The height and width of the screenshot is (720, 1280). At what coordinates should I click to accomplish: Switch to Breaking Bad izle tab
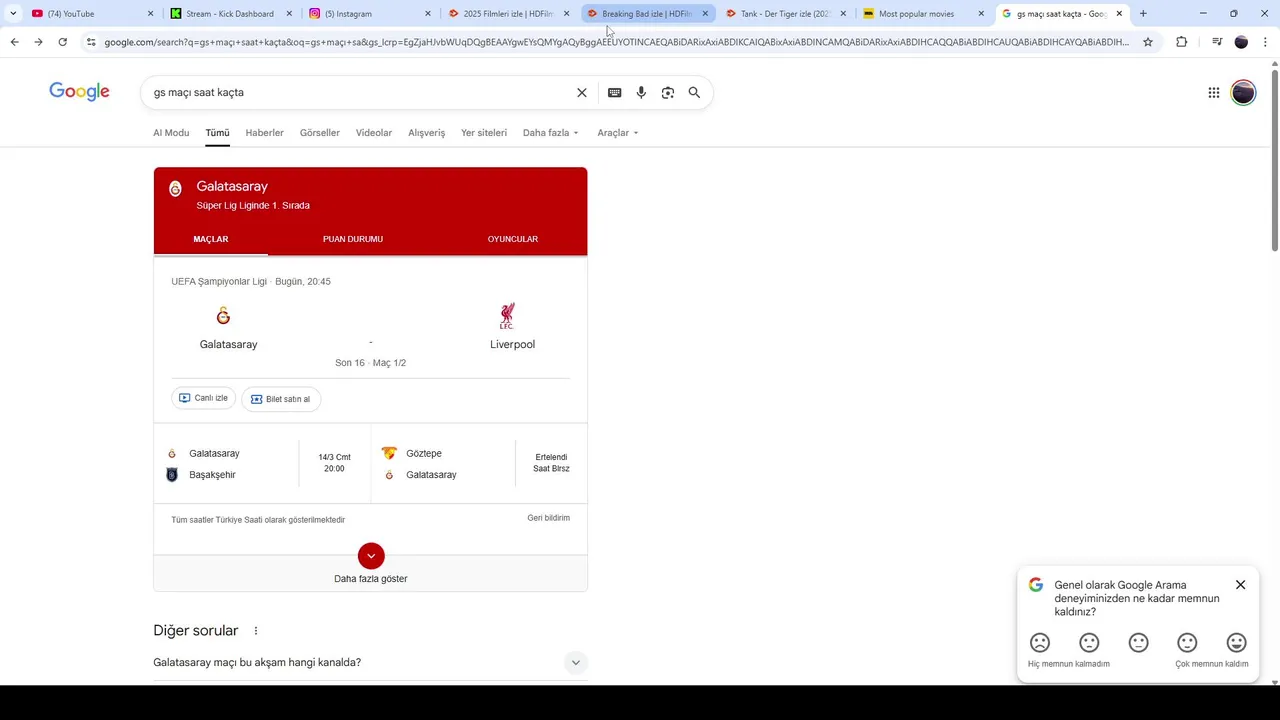[x=646, y=14]
